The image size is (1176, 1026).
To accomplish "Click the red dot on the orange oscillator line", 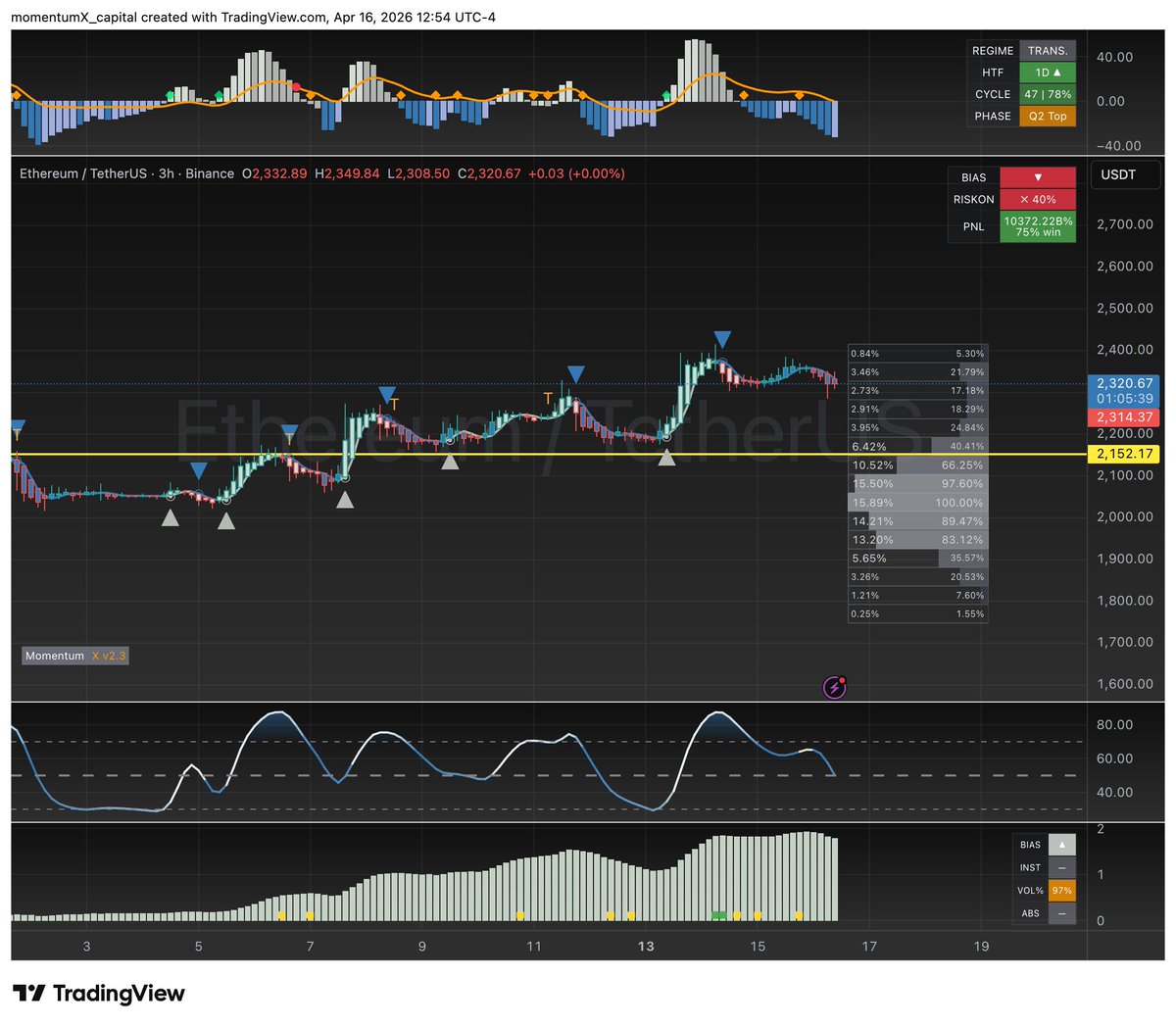I will tap(296, 87).
